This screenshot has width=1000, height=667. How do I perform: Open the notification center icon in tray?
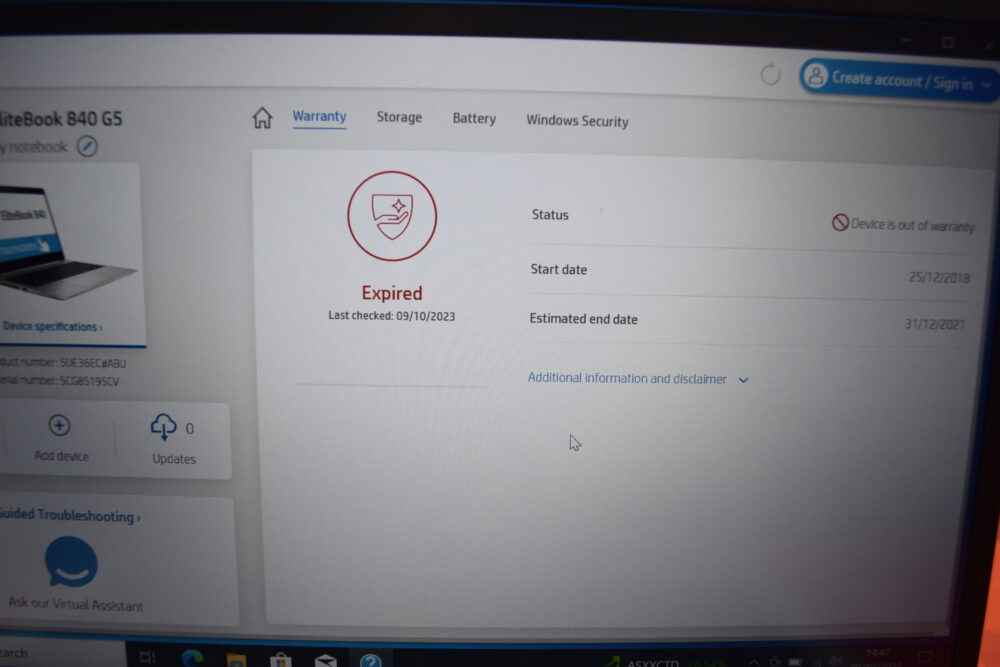pos(925,656)
